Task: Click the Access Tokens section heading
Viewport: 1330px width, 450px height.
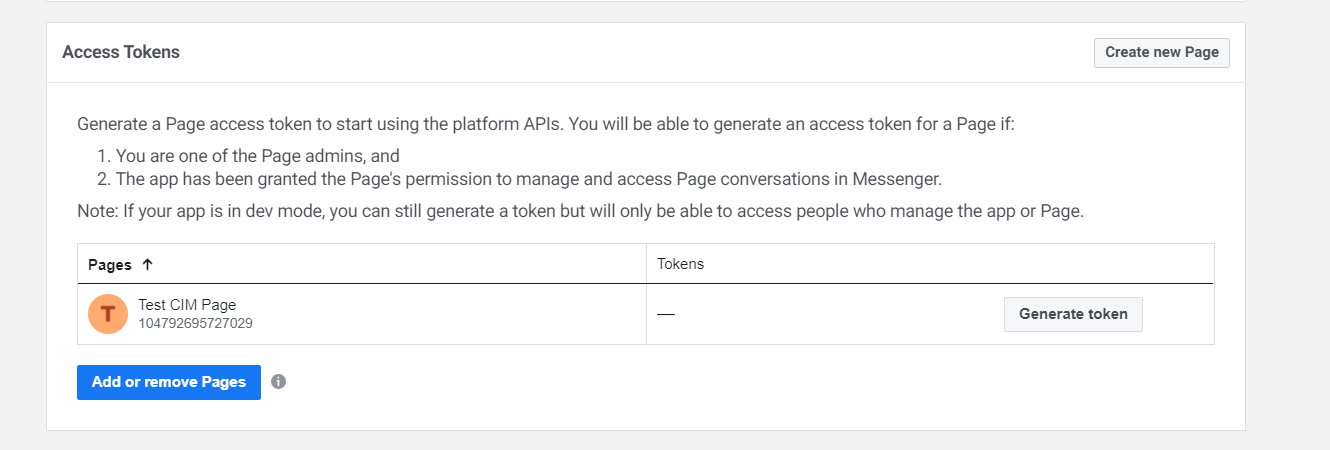Action: coord(121,52)
